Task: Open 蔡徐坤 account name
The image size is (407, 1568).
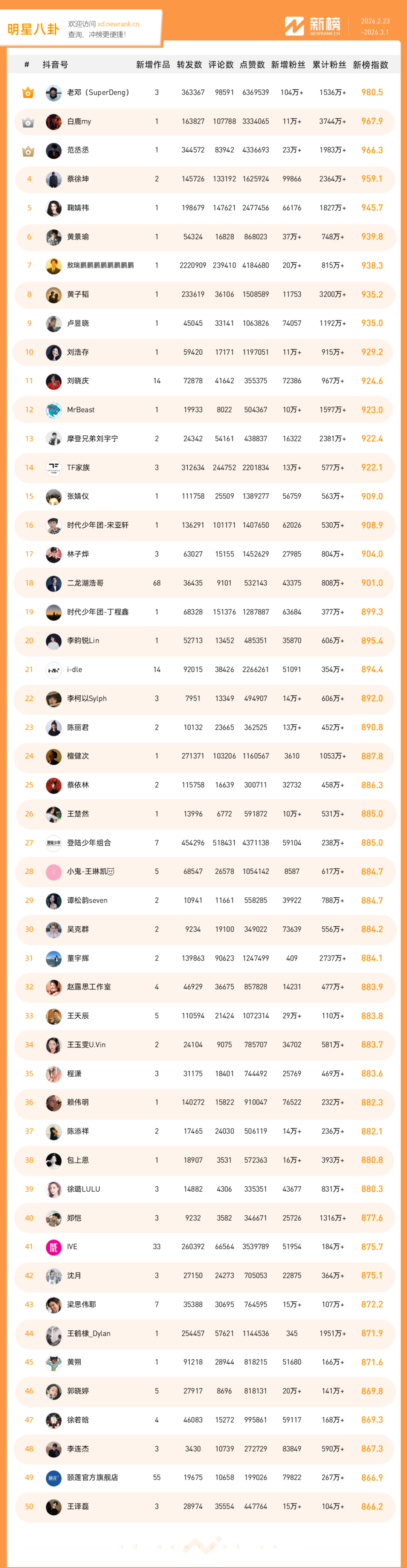Action: [x=78, y=179]
